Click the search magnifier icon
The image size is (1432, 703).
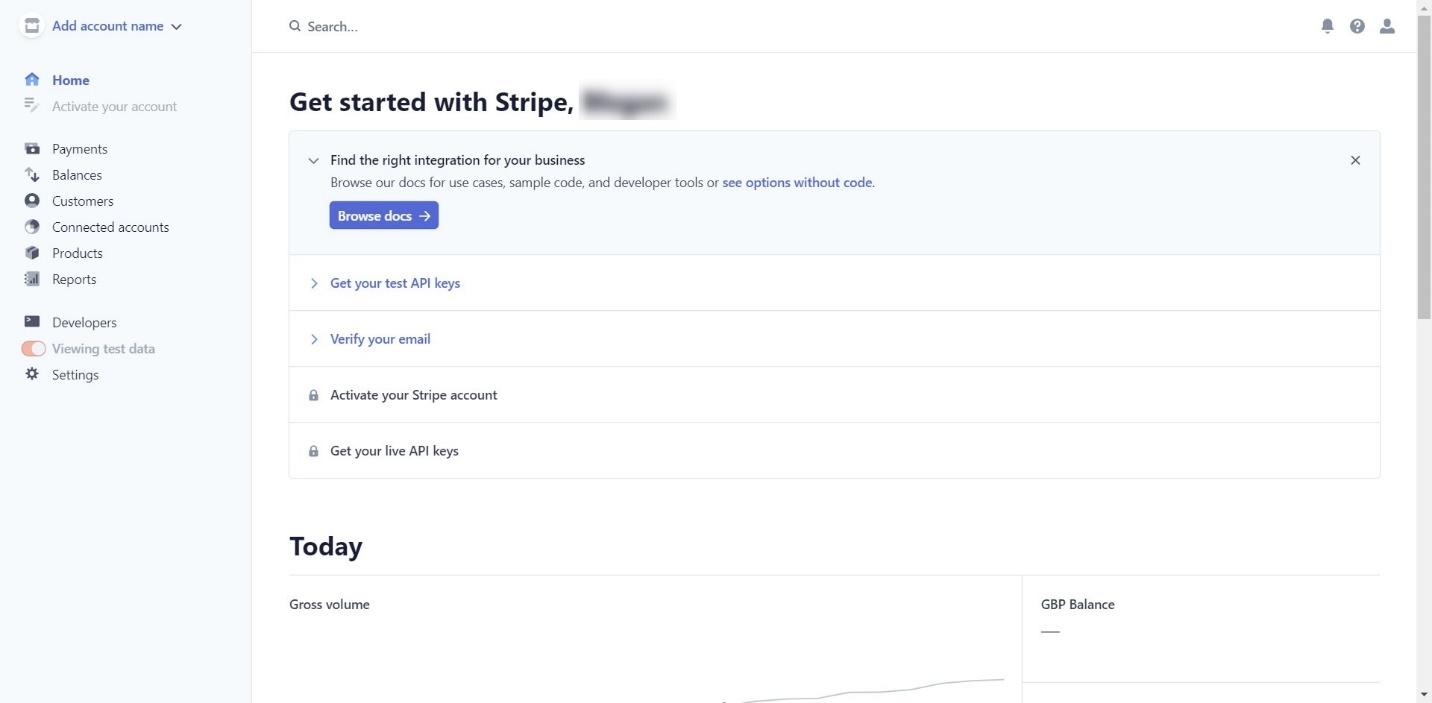[295, 26]
